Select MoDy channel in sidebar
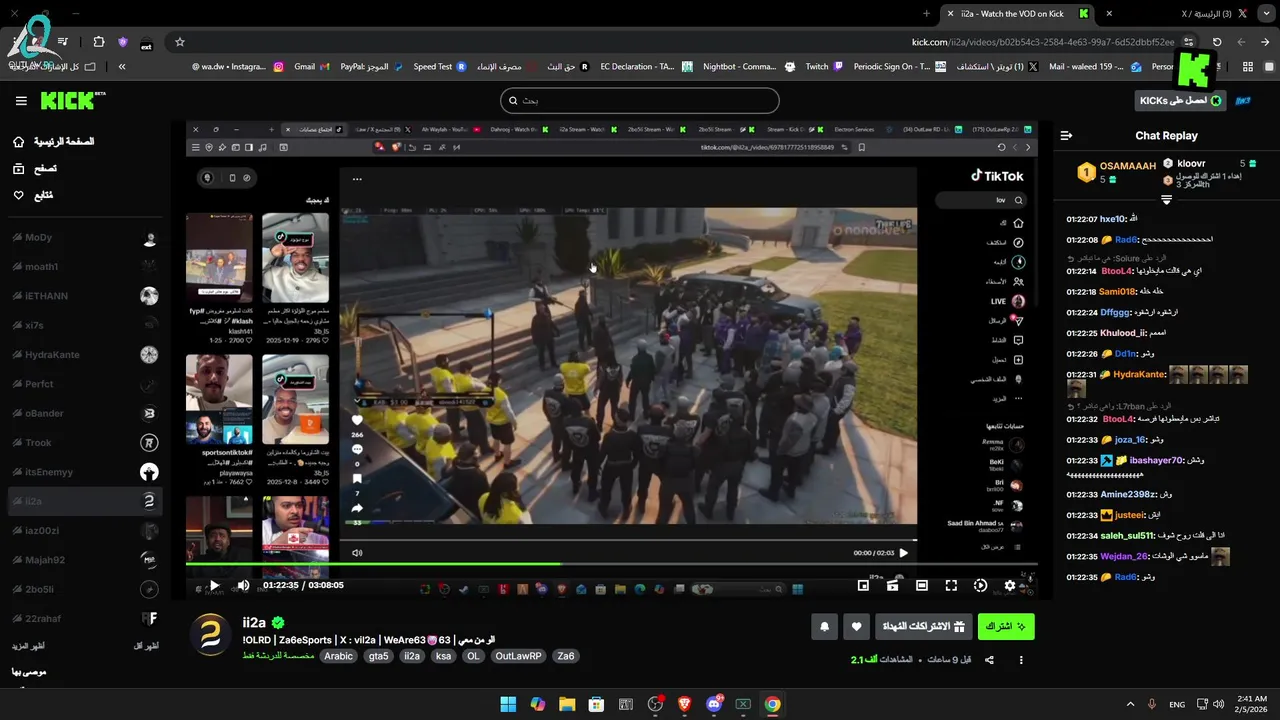 (x=85, y=238)
